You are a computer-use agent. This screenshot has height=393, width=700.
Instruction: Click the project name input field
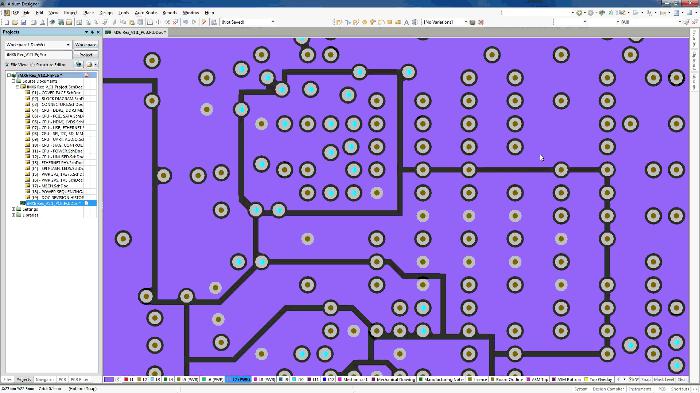pos(38,54)
